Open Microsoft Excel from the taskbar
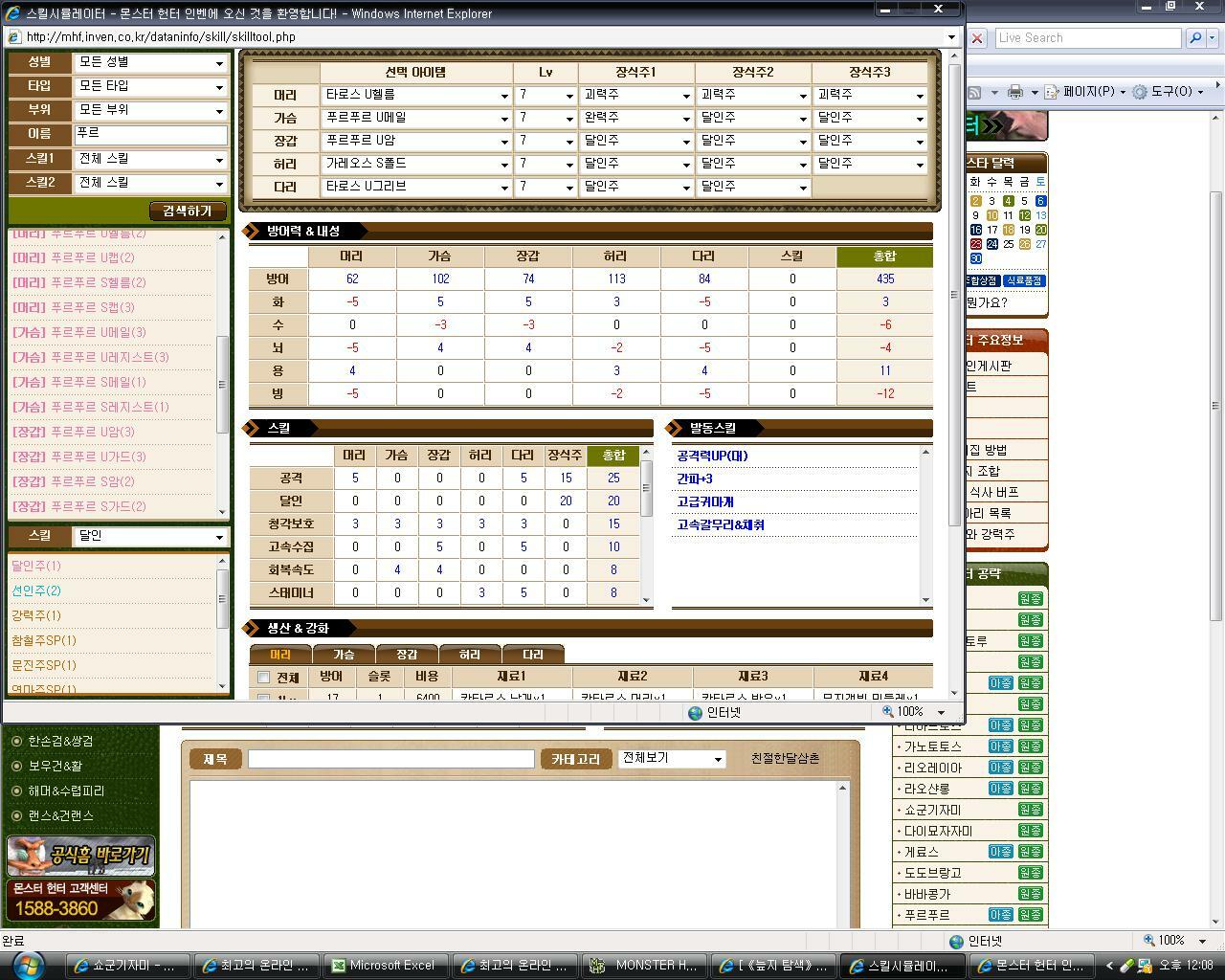 383,966
